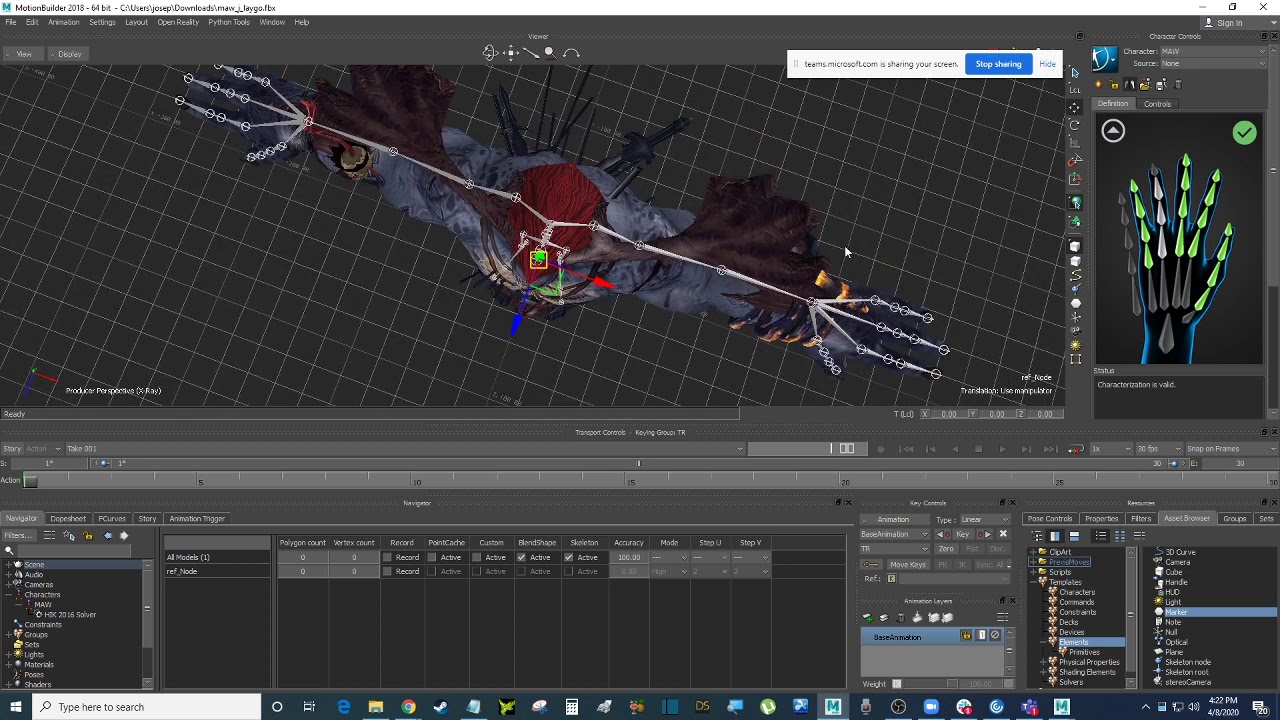The image size is (1280, 720).
Task: Check Record for All Models row
Action: pyautogui.click(x=387, y=557)
